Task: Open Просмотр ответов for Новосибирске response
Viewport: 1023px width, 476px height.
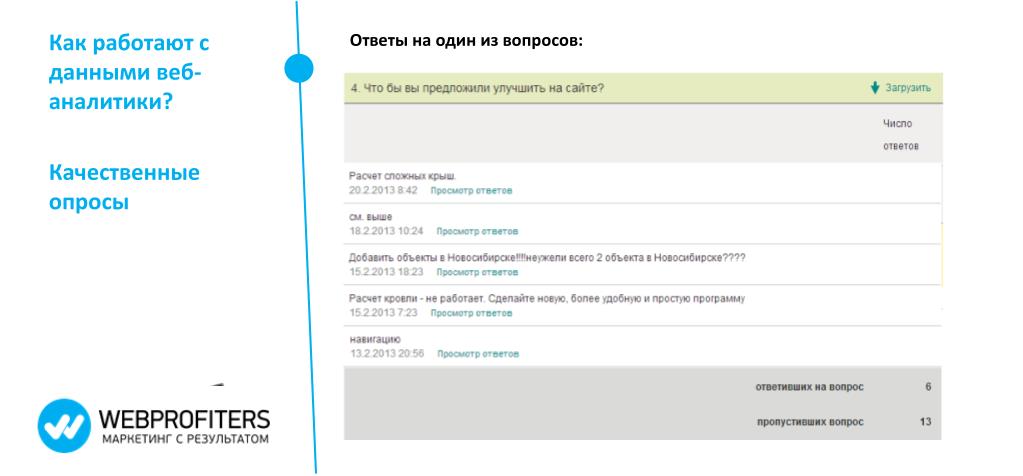Action: [478, 272]
